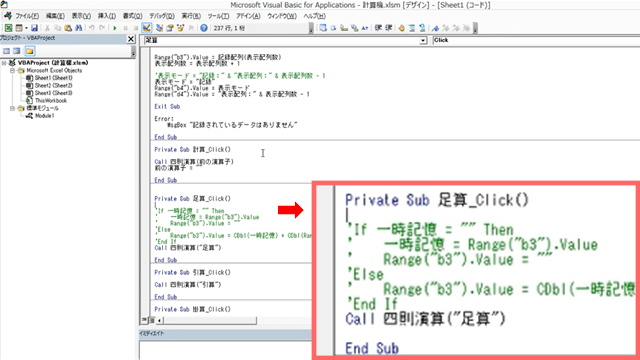Collapse the 標準モジュール folder node
The height and width of the screenshot is (360, 640).
12,108
